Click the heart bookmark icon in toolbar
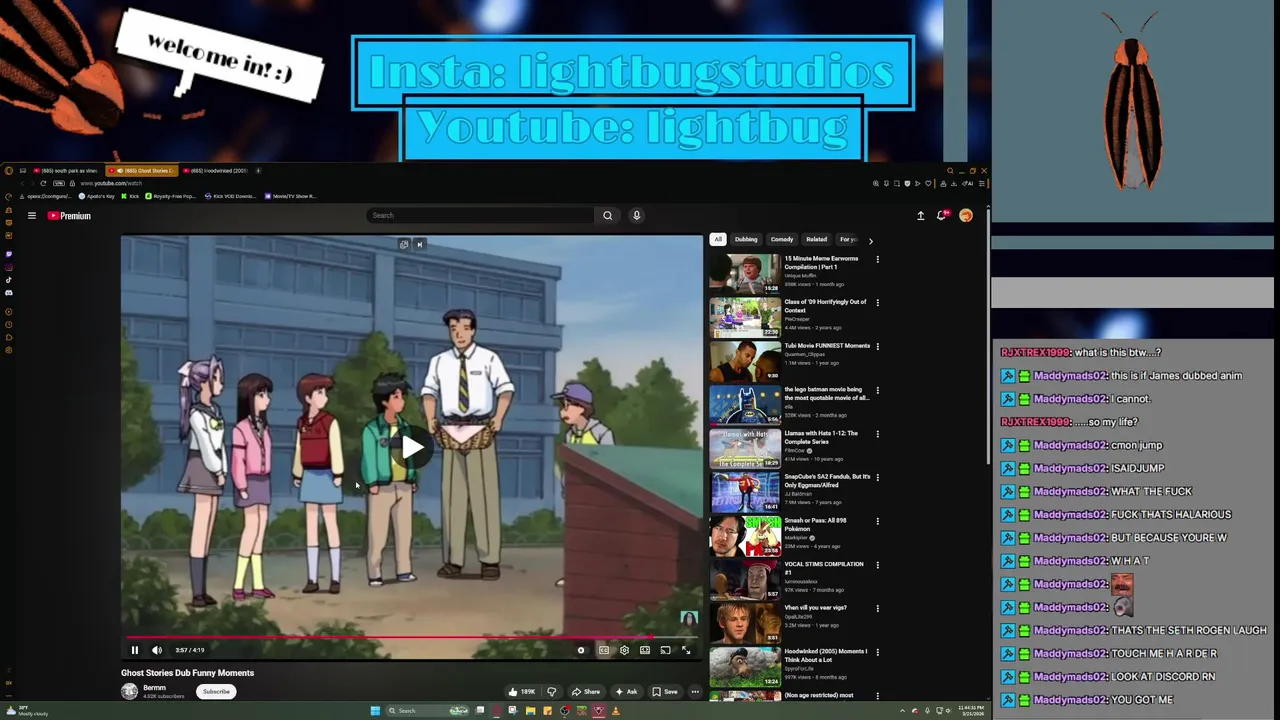The image size is (1280, 720). (929, 183)
